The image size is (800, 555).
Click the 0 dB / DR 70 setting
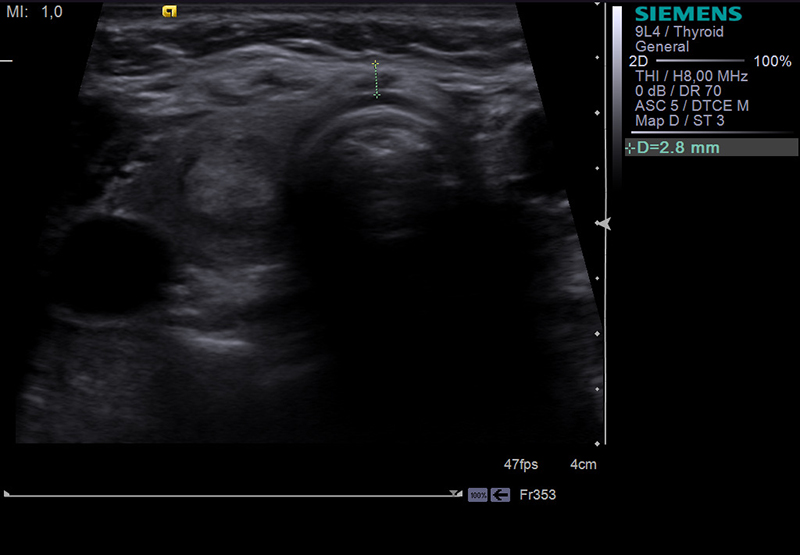click(x=678, y=91)
